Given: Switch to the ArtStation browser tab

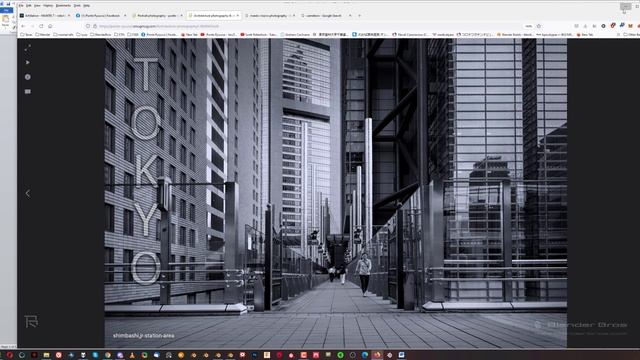Looking at the screenshot, I should point(45,16).
